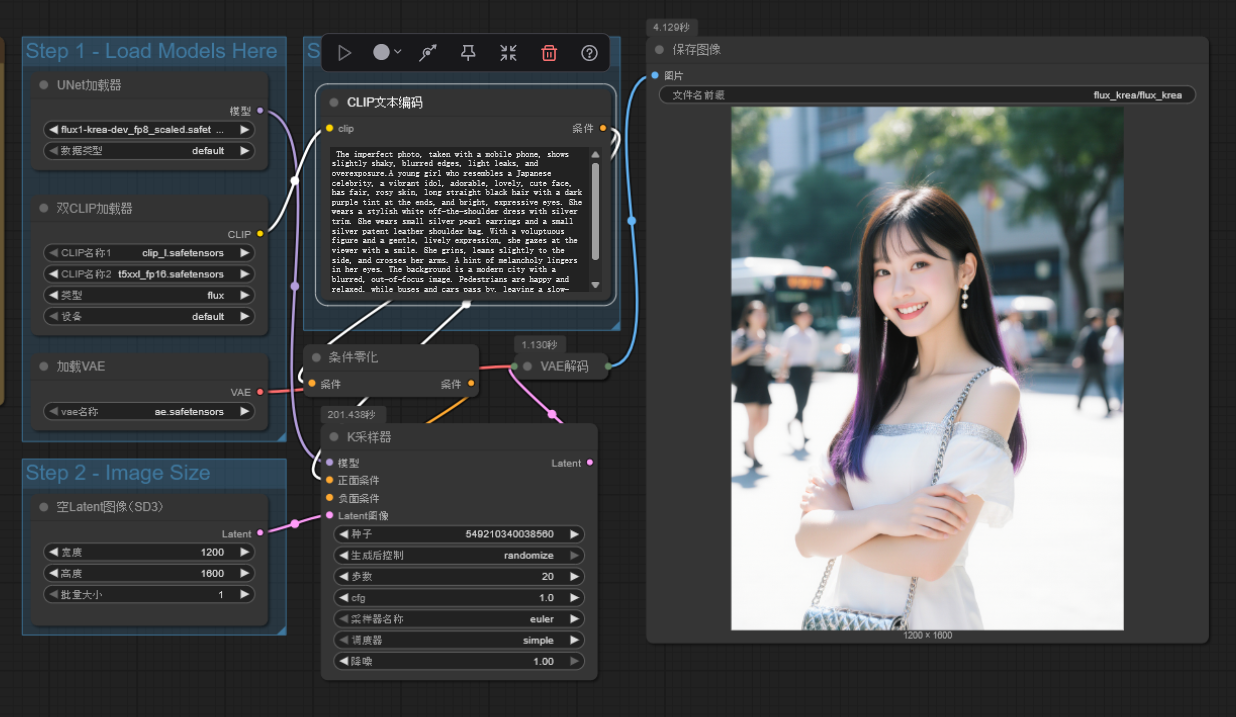Toggle collapse dot on UNet加载器 node
This screenshot has width=1236, height=717.
44,85
